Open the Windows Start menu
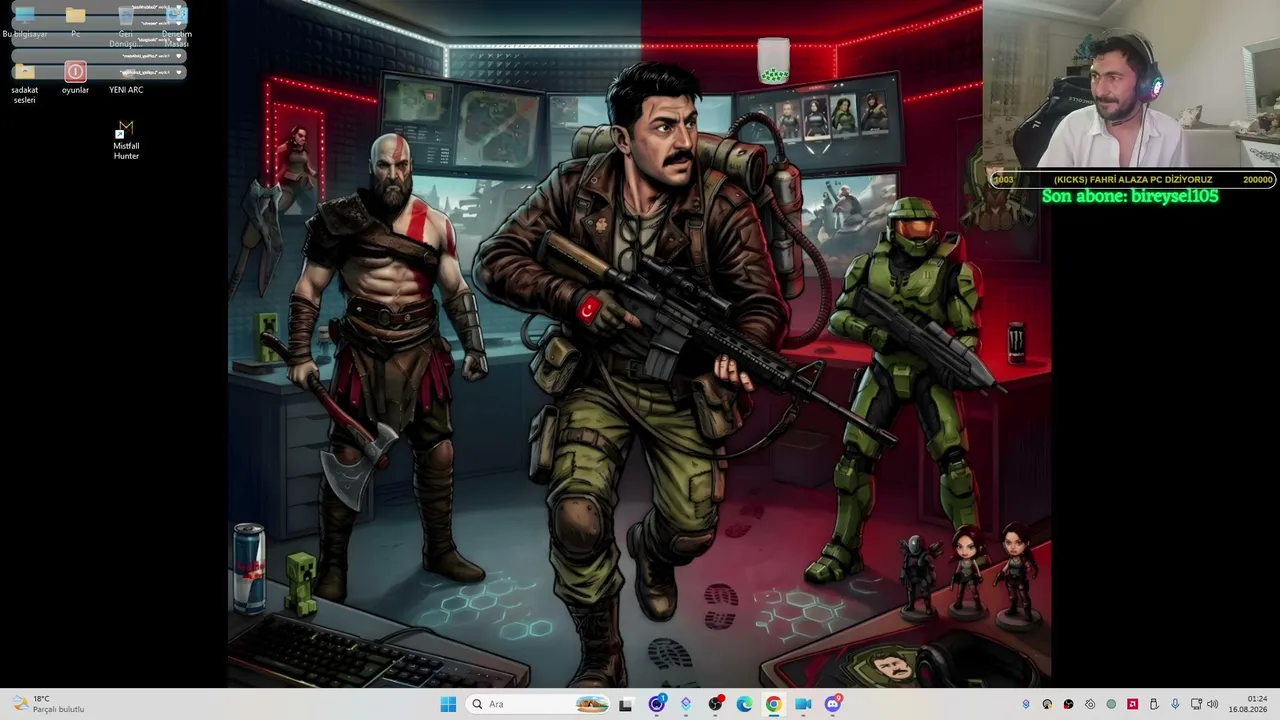Screen dimensions: 1280x720 click(448, 704)
